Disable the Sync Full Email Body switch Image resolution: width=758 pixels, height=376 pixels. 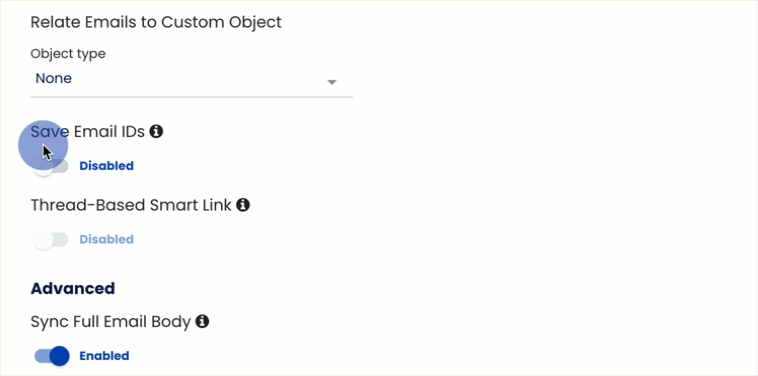[52, 356]
